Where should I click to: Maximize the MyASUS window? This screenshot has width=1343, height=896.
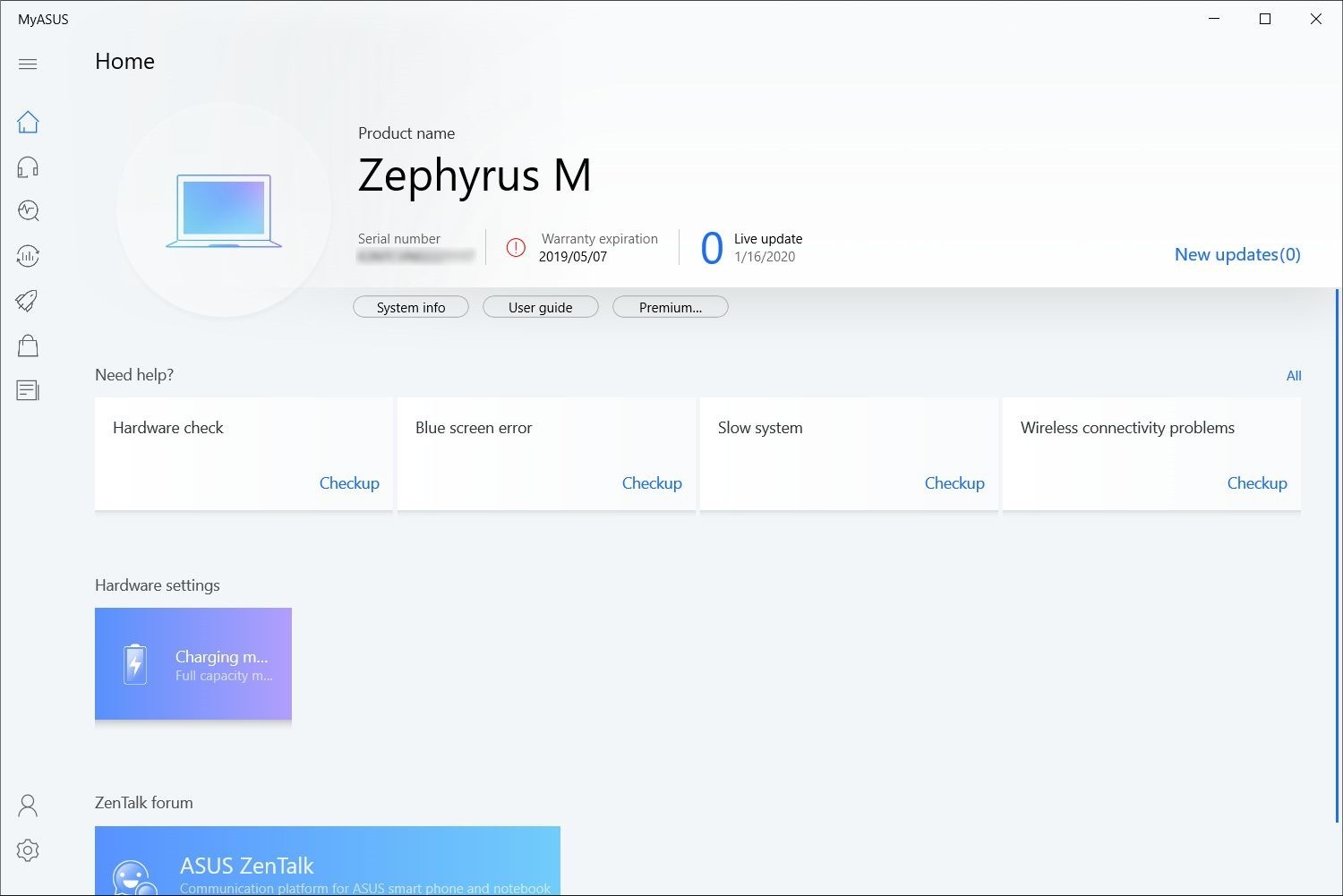pos(1265,19)
